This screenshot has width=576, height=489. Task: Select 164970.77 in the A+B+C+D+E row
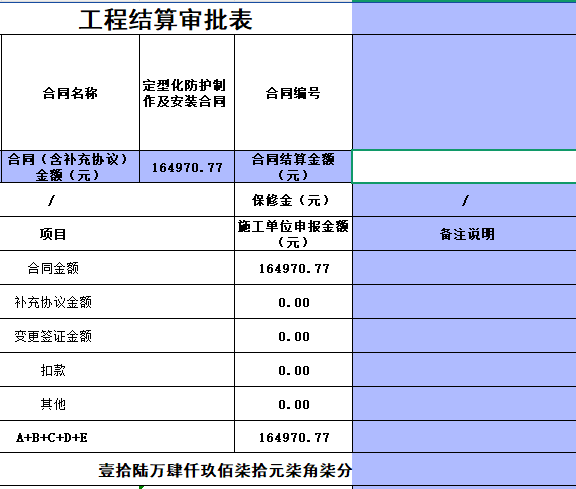click(x=293, y=437)
